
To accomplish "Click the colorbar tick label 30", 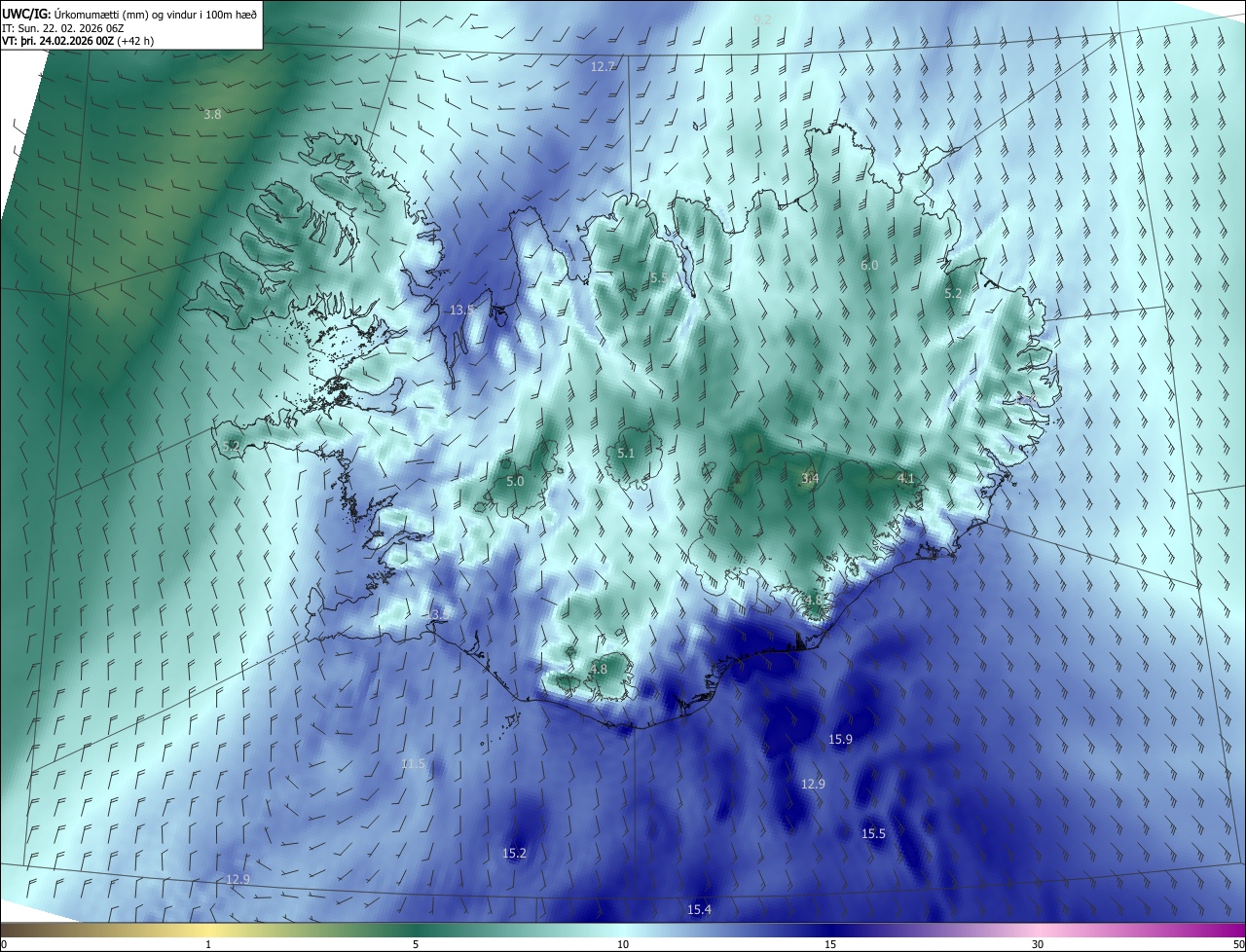I will point(1038,944).
